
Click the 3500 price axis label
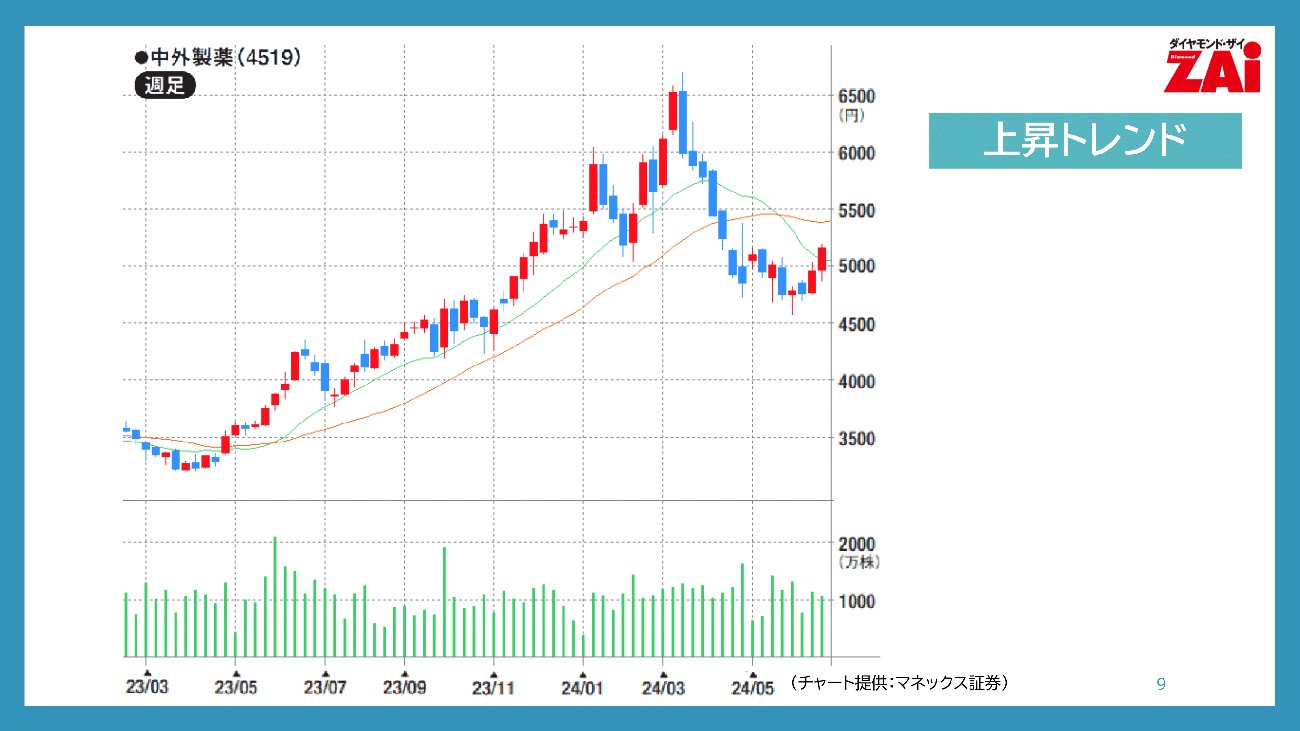click(x=856, y=438)
